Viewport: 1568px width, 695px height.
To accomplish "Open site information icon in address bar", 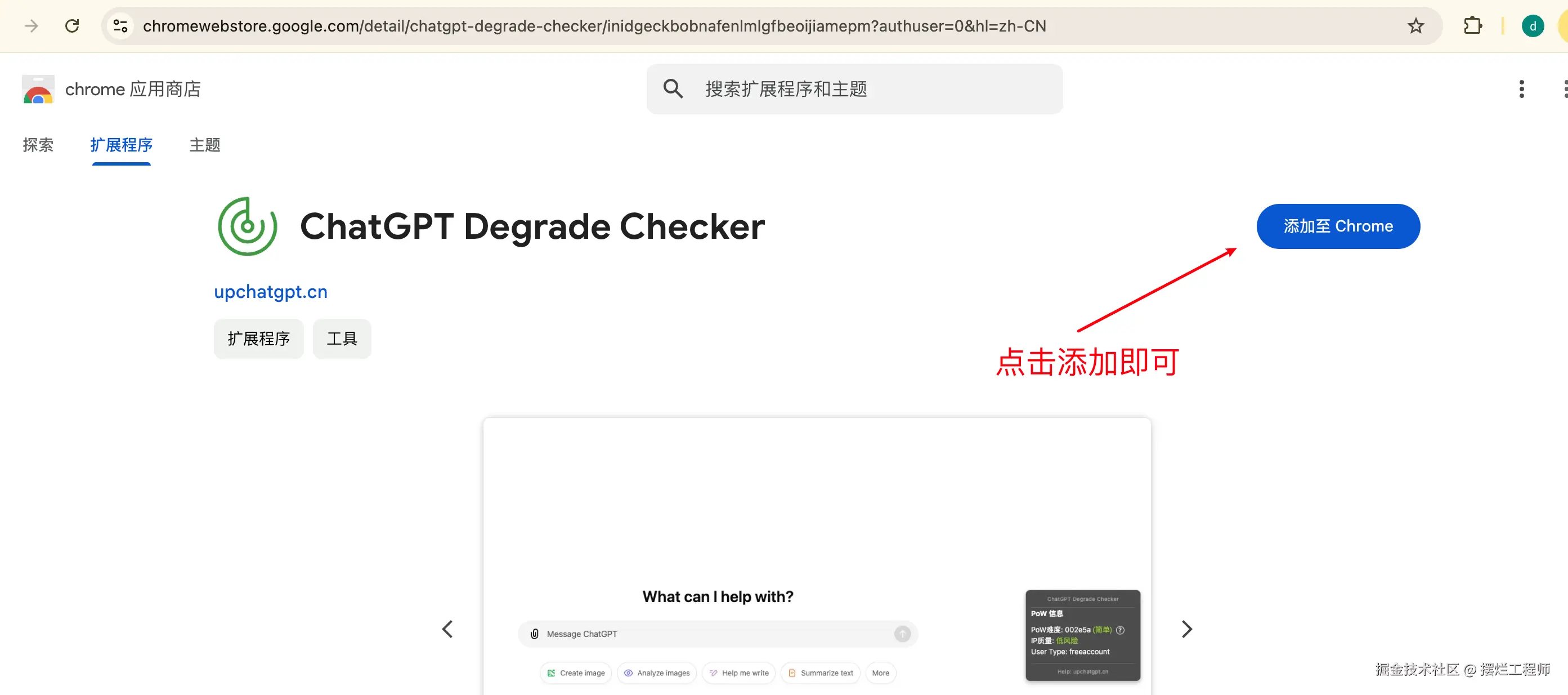I will point(119,25).
